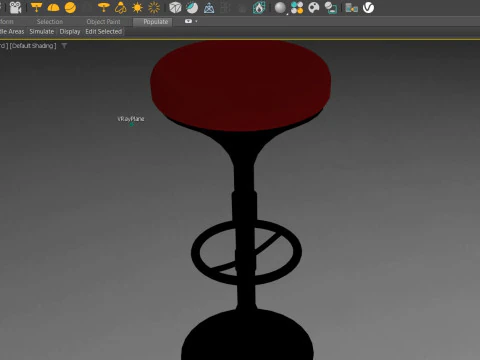The height and width of the screenshot is (360, 480).
Task: Switch to the Object Paint ribbon tab
Action: pos(103,22)
